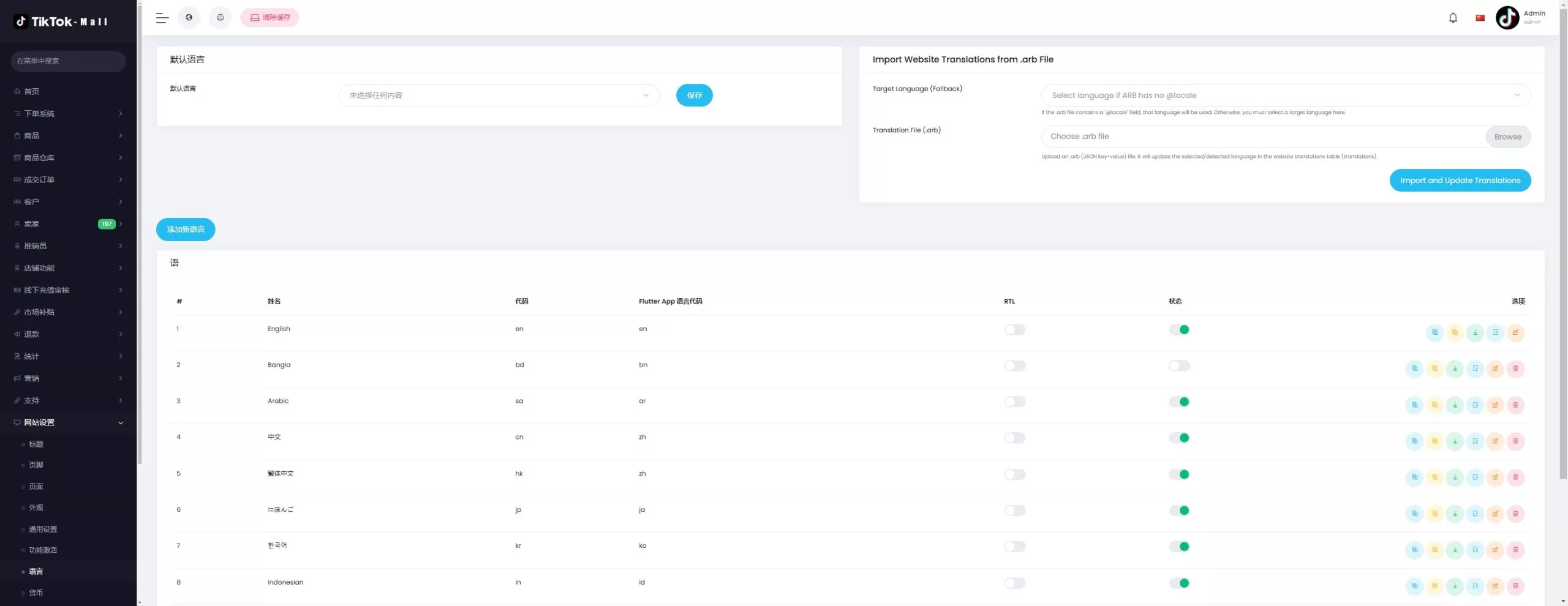Screen dimensions: 1568x606
Task: Click the printer icon in top bar
Action: (x=221, y=18)
